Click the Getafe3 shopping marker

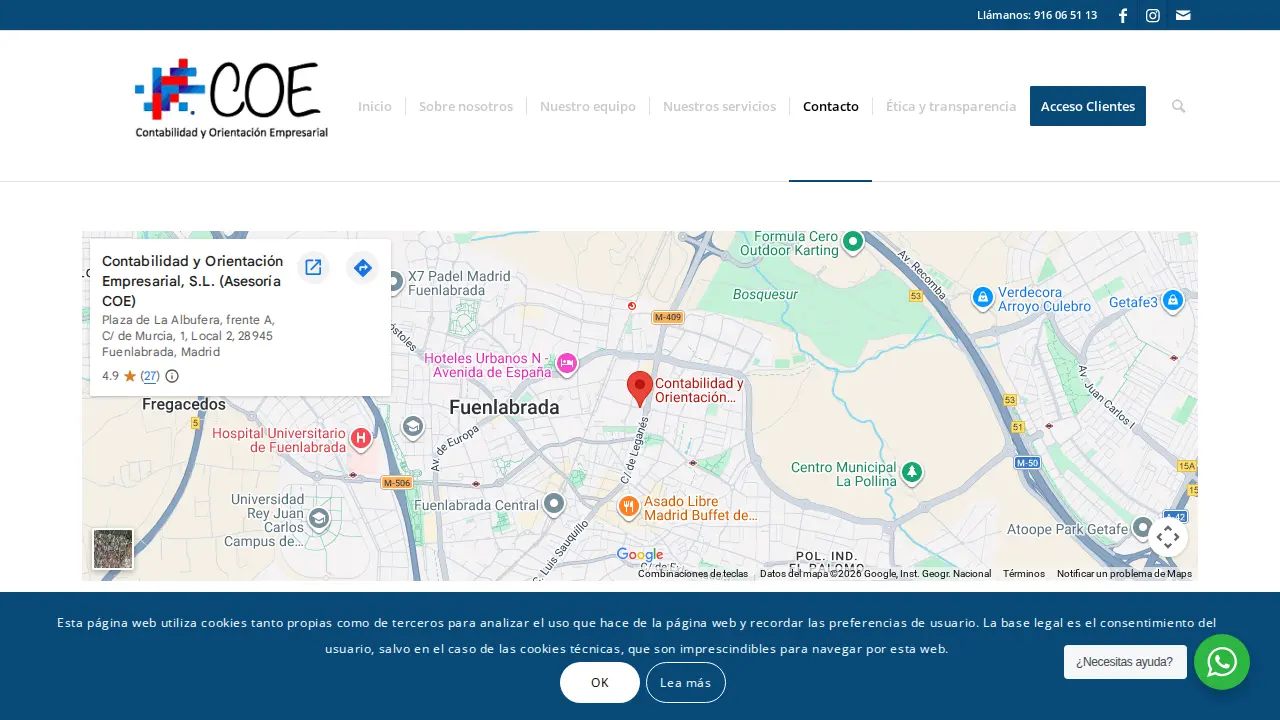[1173, 300]
